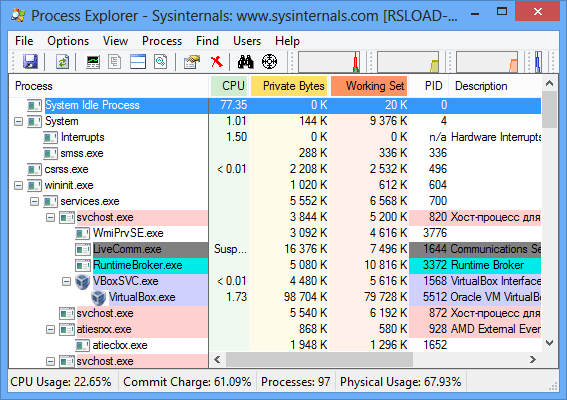This screenshot has width=567, height=400.
Task: Click the VirtualBox.exe working set 79 728 K
Action: pos(386,297)
